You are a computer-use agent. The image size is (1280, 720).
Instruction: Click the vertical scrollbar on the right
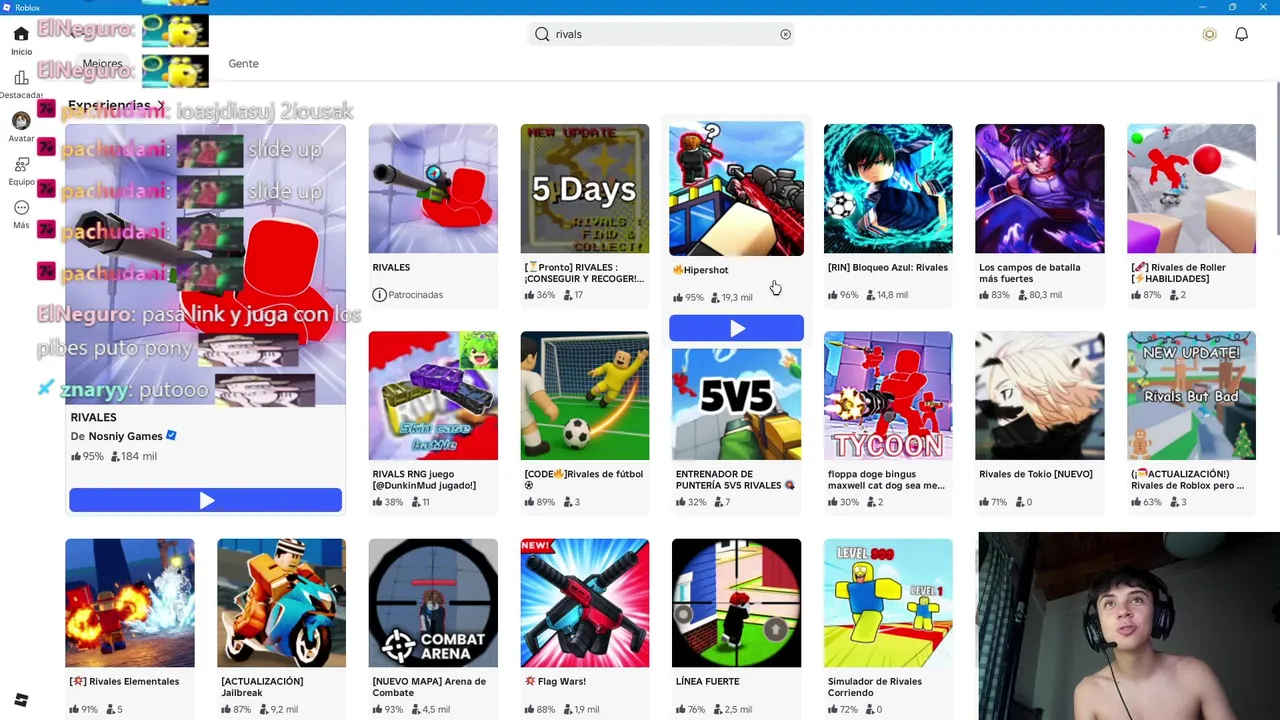pos(1276,160)
